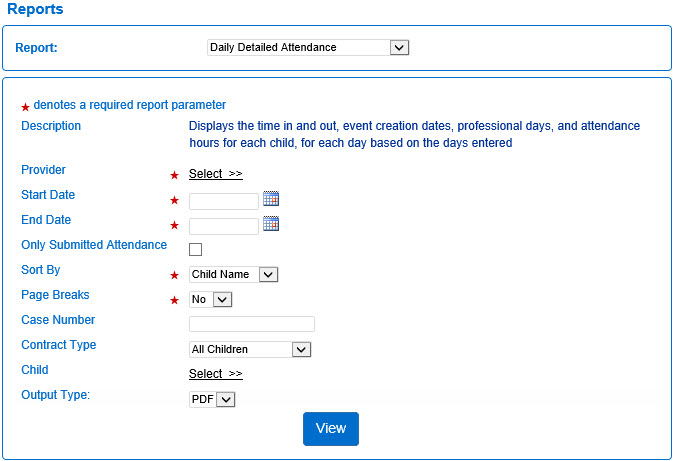
Task: Expand the Sort By dropdown
Action: [x=233, y=274]
